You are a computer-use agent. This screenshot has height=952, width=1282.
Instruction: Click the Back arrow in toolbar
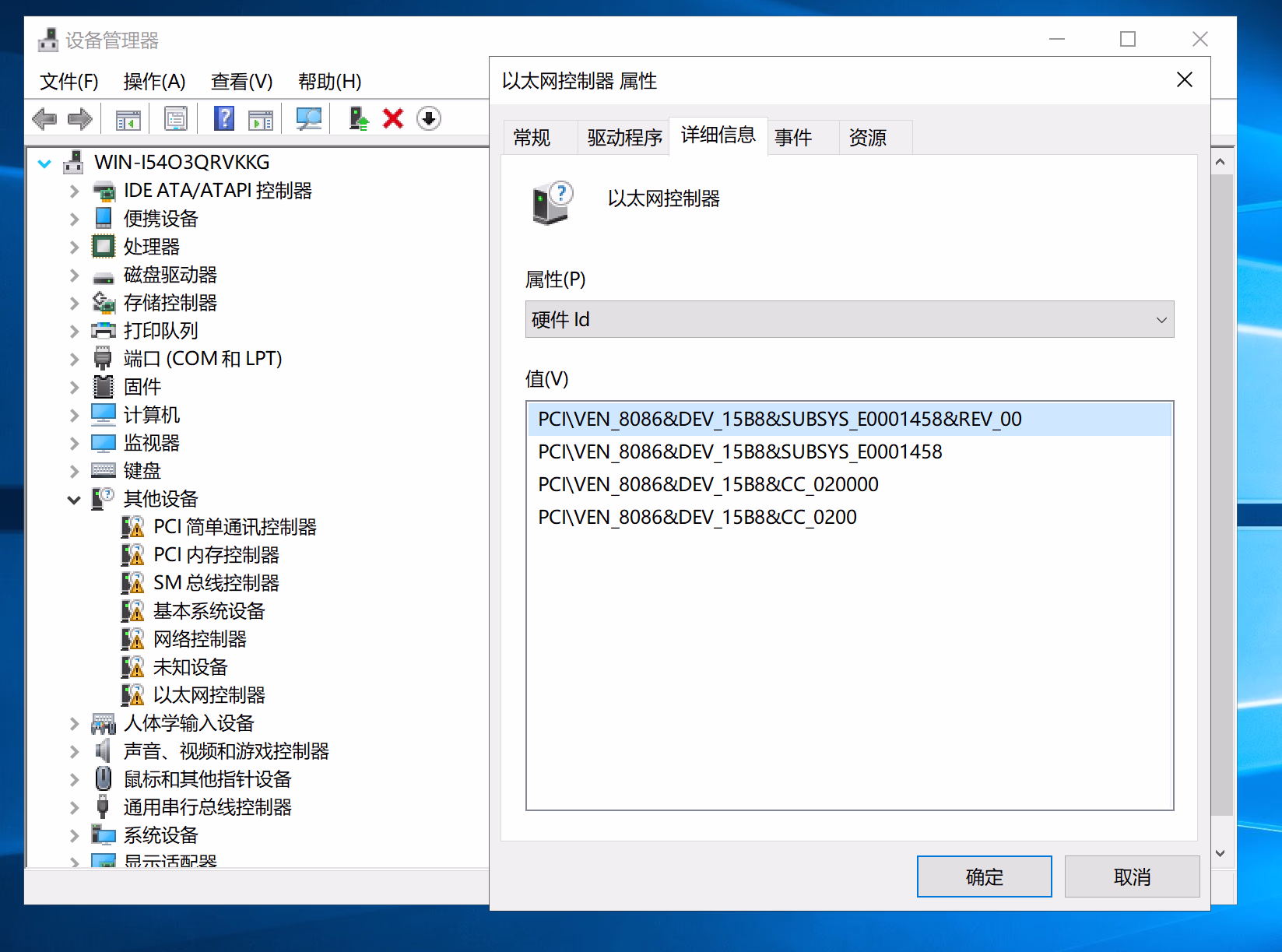tap(44, 119)
